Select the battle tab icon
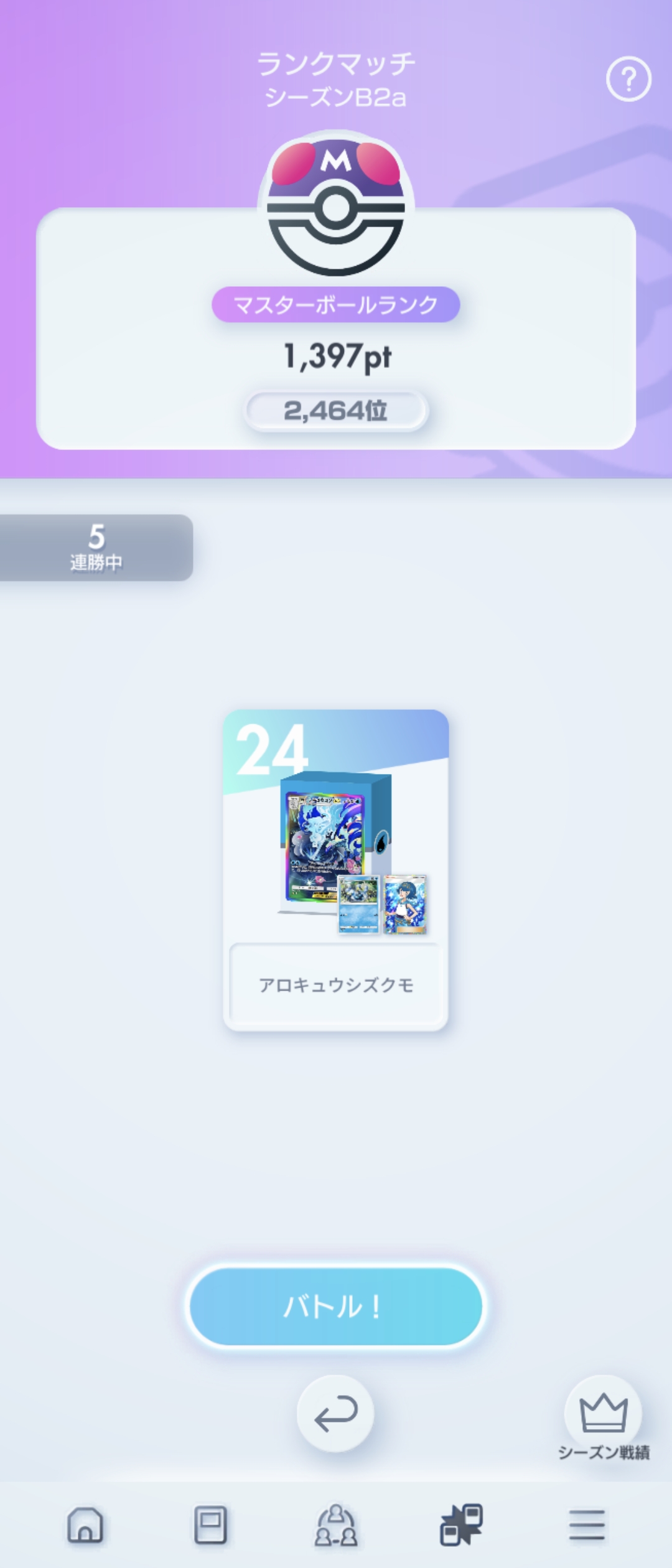Screen dimensions: 672x1568 [462, 1524]
